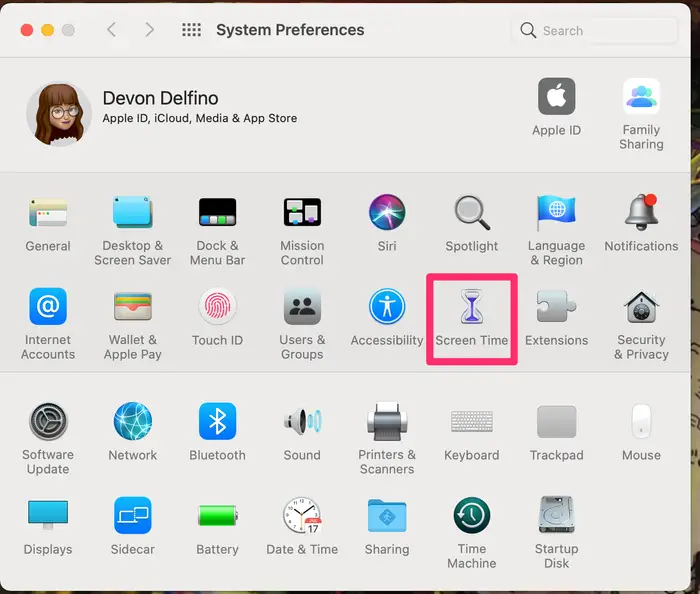This screenshot has width=700, height=594.
Task: Open the Apple ID pane
Action: (x=556, y=96)
